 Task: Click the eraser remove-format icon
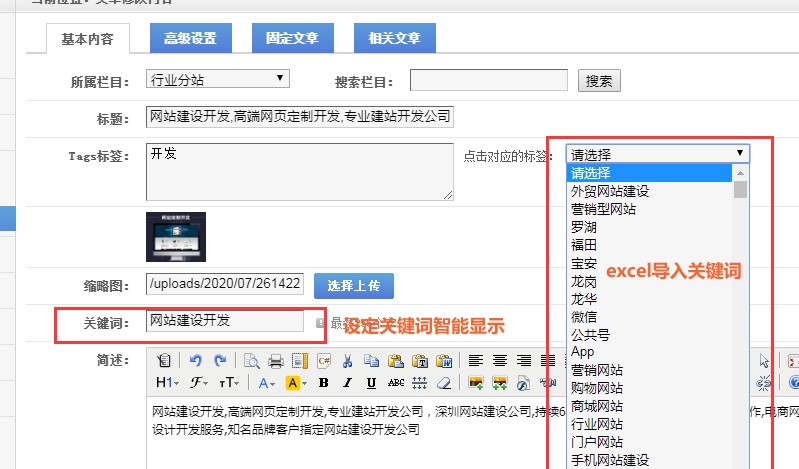pyautogui.click(x=443, y=383)
